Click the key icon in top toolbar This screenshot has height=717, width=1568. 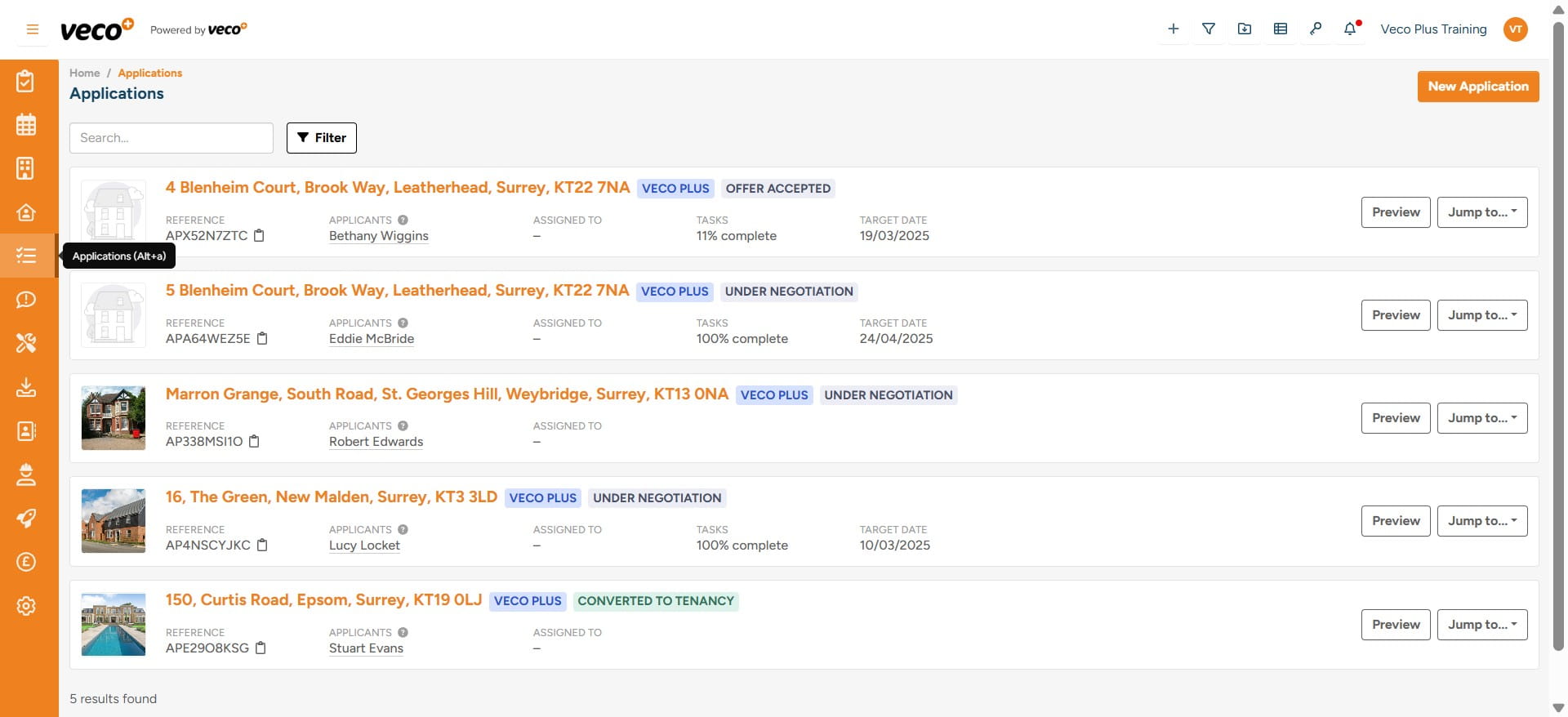pos(1315,29)
